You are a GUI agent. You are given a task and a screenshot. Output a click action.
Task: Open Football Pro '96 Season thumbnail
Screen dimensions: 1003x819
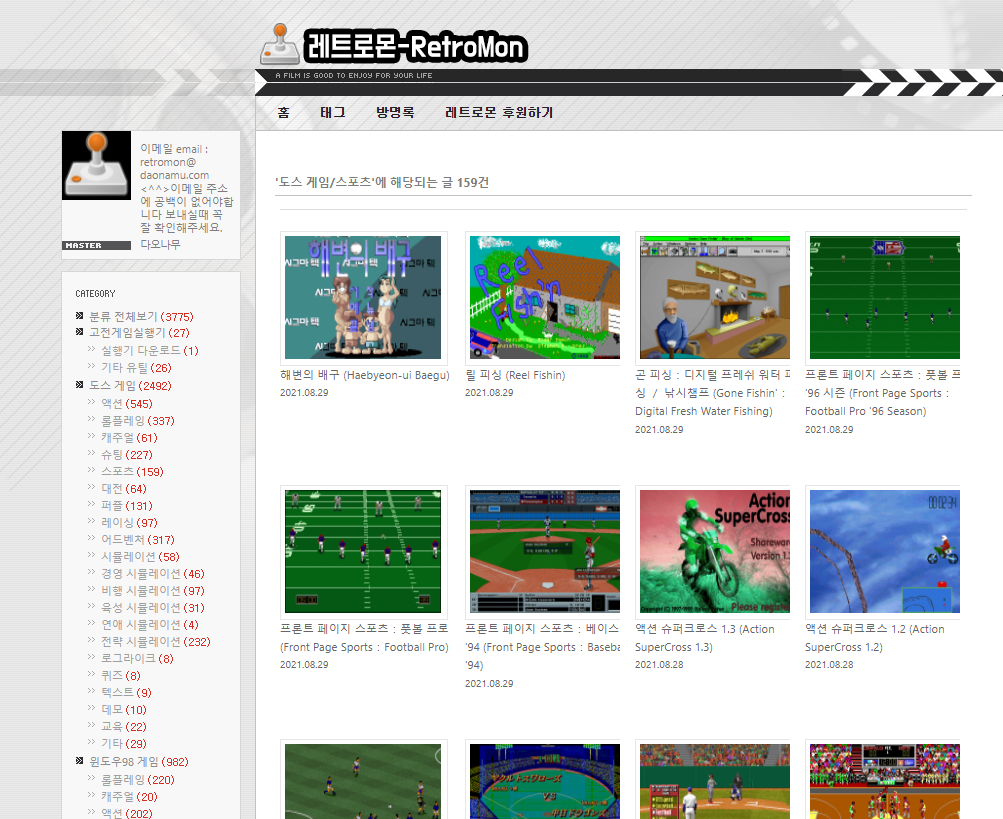[x=883, y=298]
